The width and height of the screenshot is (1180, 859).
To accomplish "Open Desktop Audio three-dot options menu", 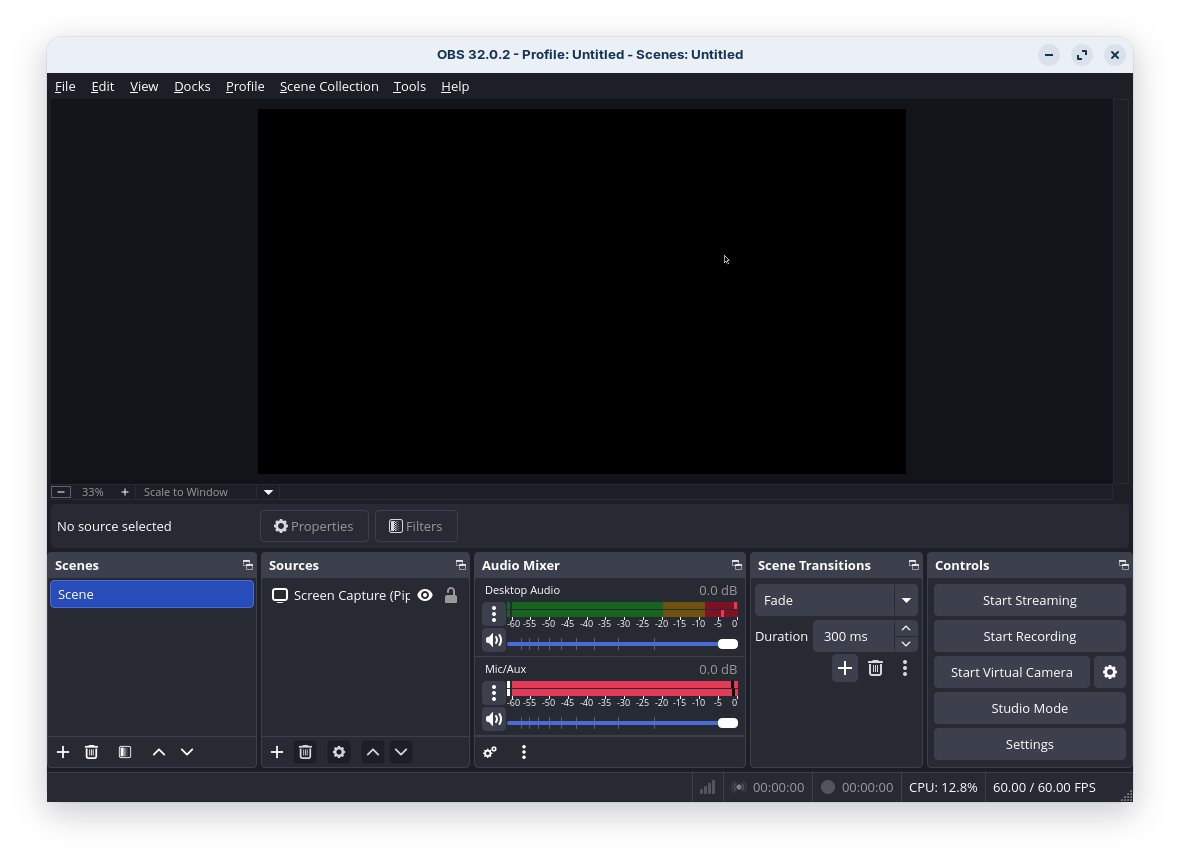I will tap(494, 614).
